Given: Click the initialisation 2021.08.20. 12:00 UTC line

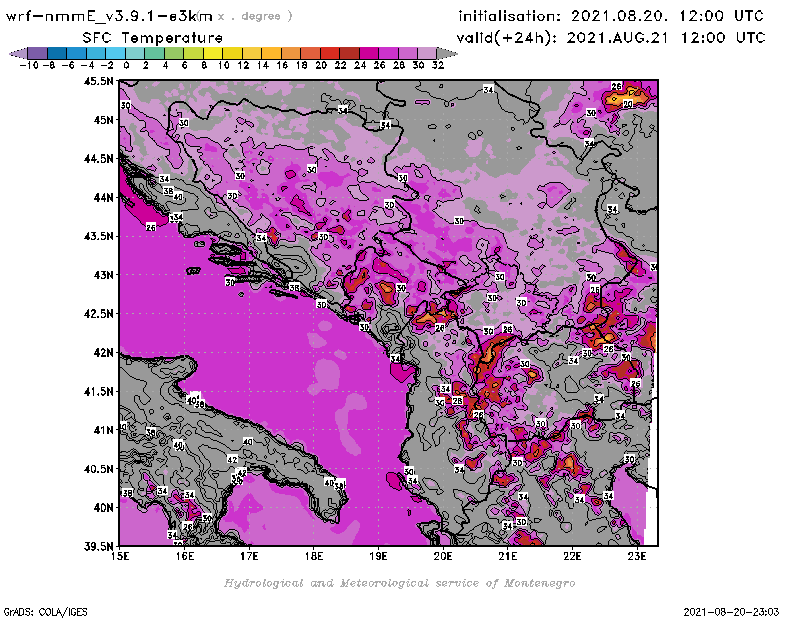Looking at the screenshot, I should click(611, 16).
